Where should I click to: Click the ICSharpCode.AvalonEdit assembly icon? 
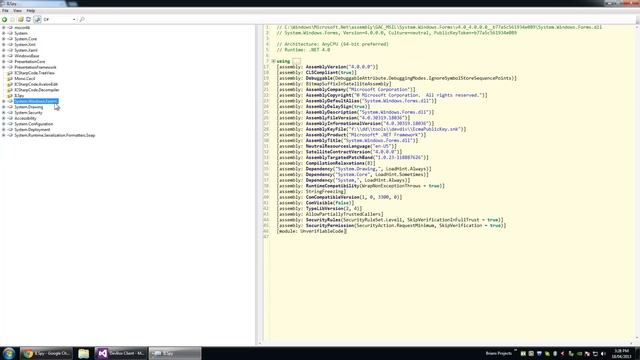point(10,84)
